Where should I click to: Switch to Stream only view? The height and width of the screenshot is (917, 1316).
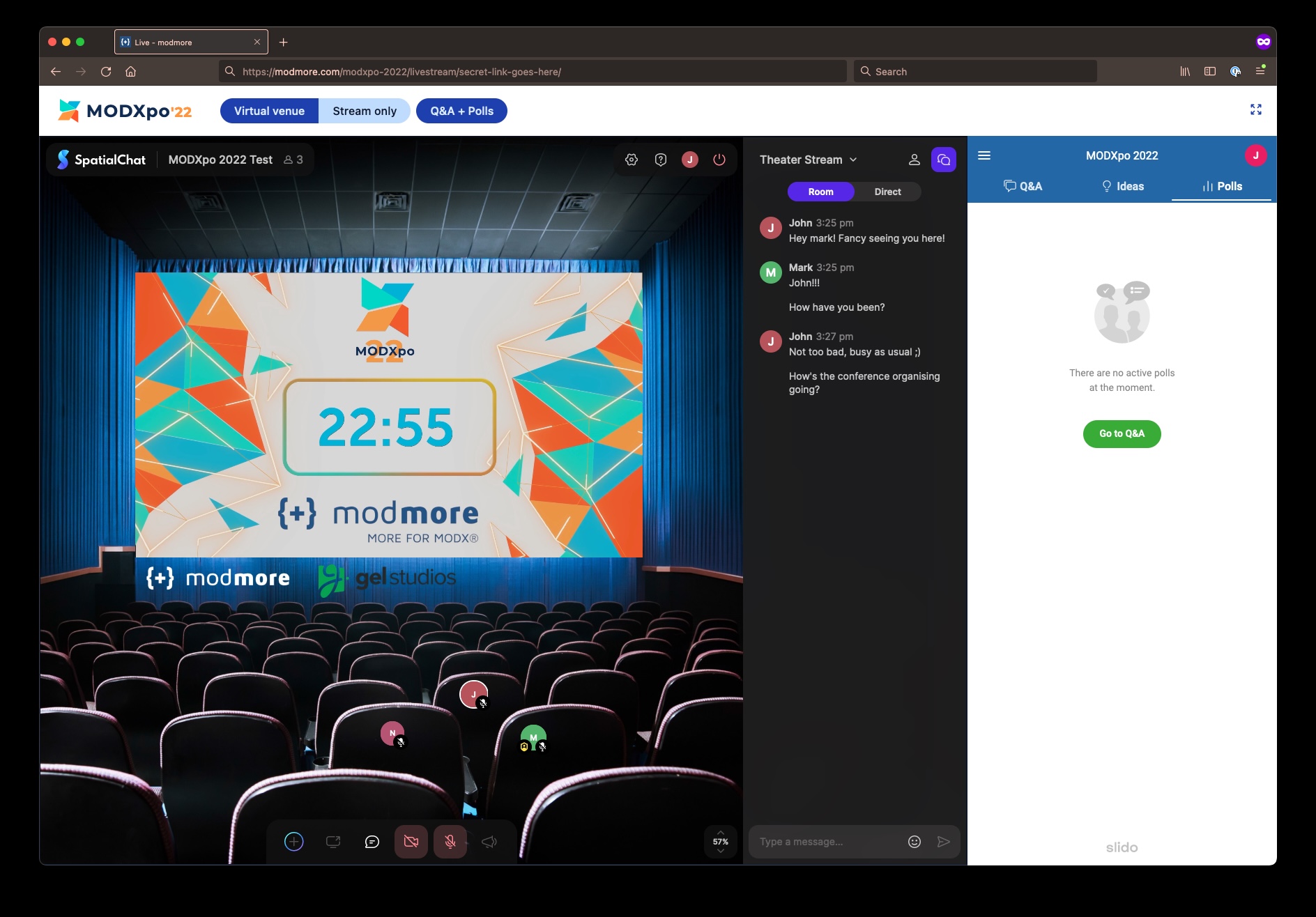365,111
